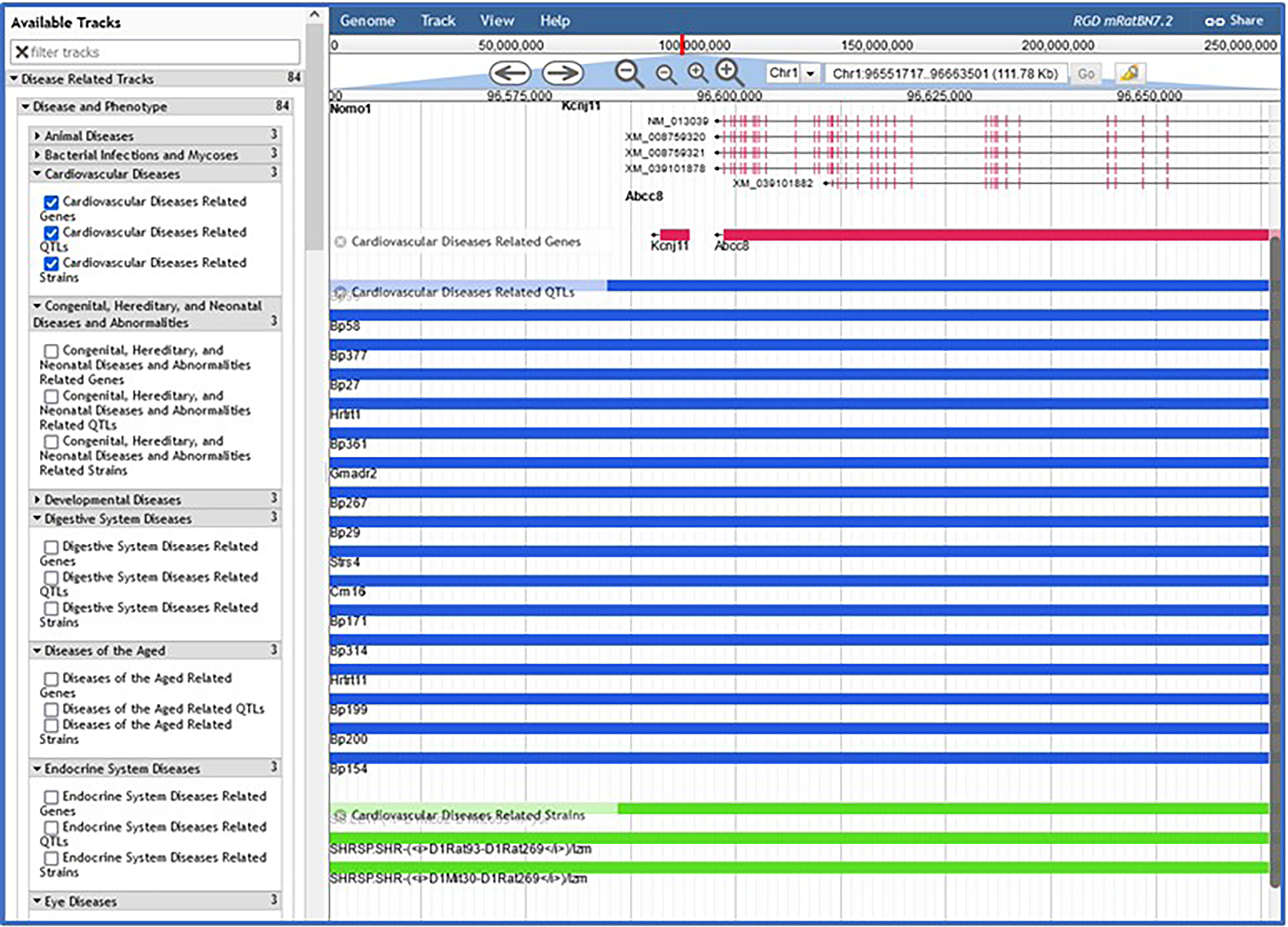This screenshot has height=927, width=1288.
Task: Open the Help menu
Action: pos(555,21)
